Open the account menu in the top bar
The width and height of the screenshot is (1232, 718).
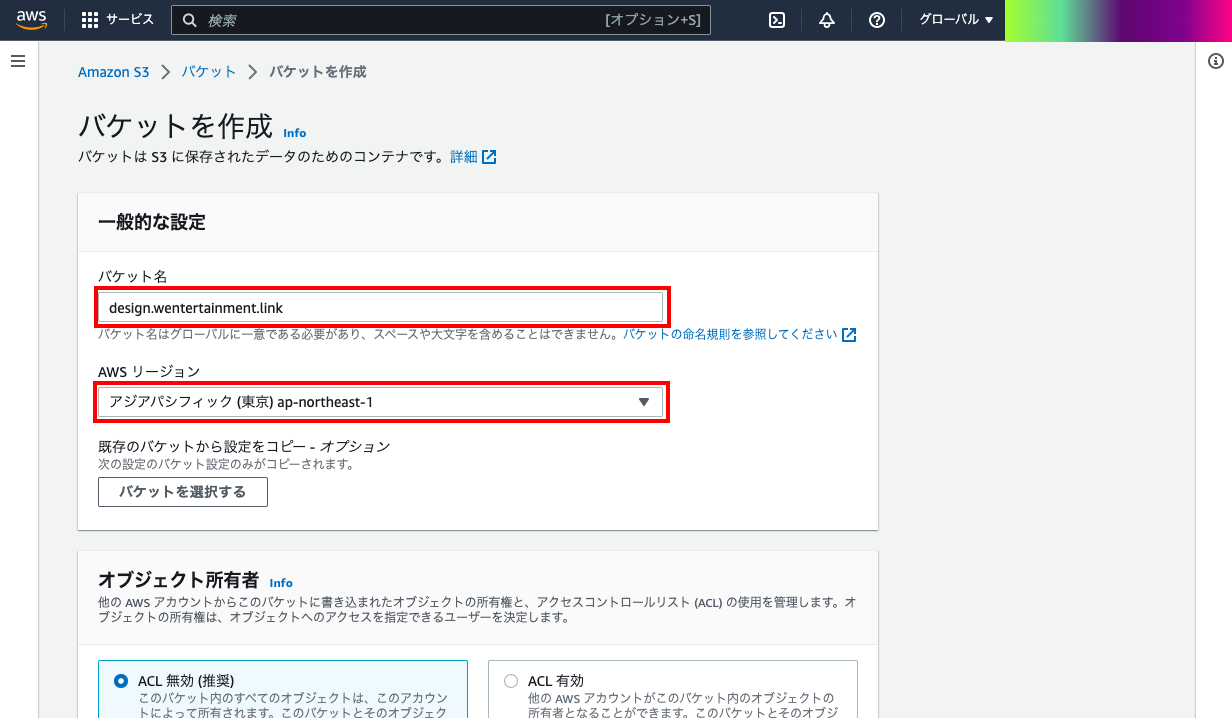(1116, 20)
